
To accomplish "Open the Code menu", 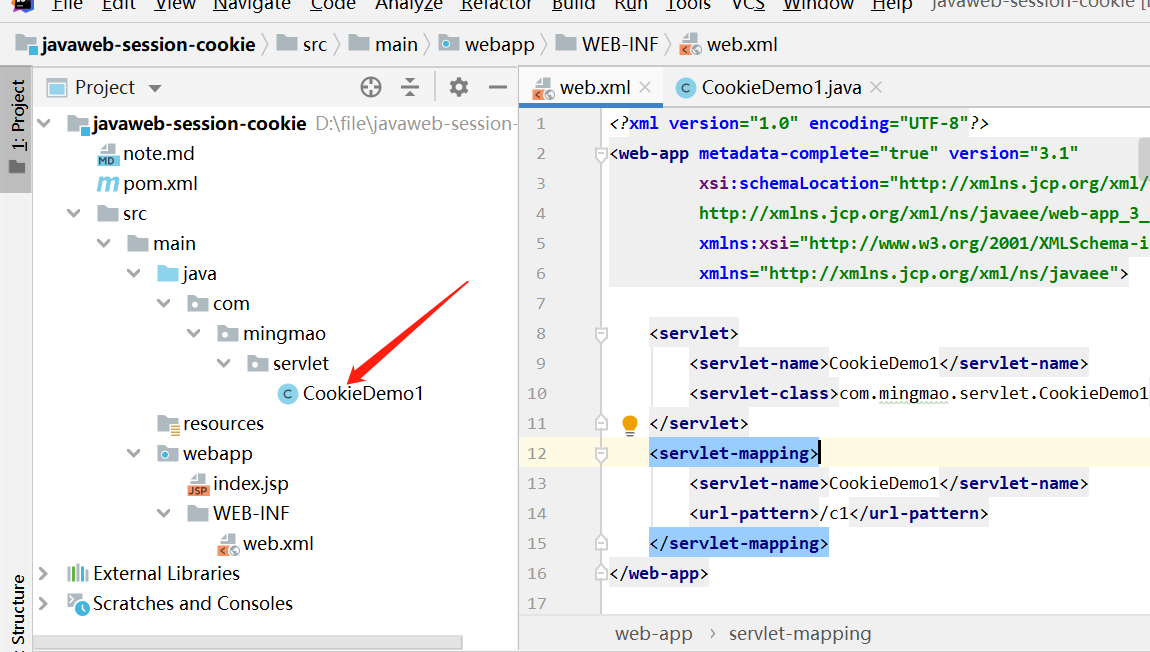I will (332, 4).
